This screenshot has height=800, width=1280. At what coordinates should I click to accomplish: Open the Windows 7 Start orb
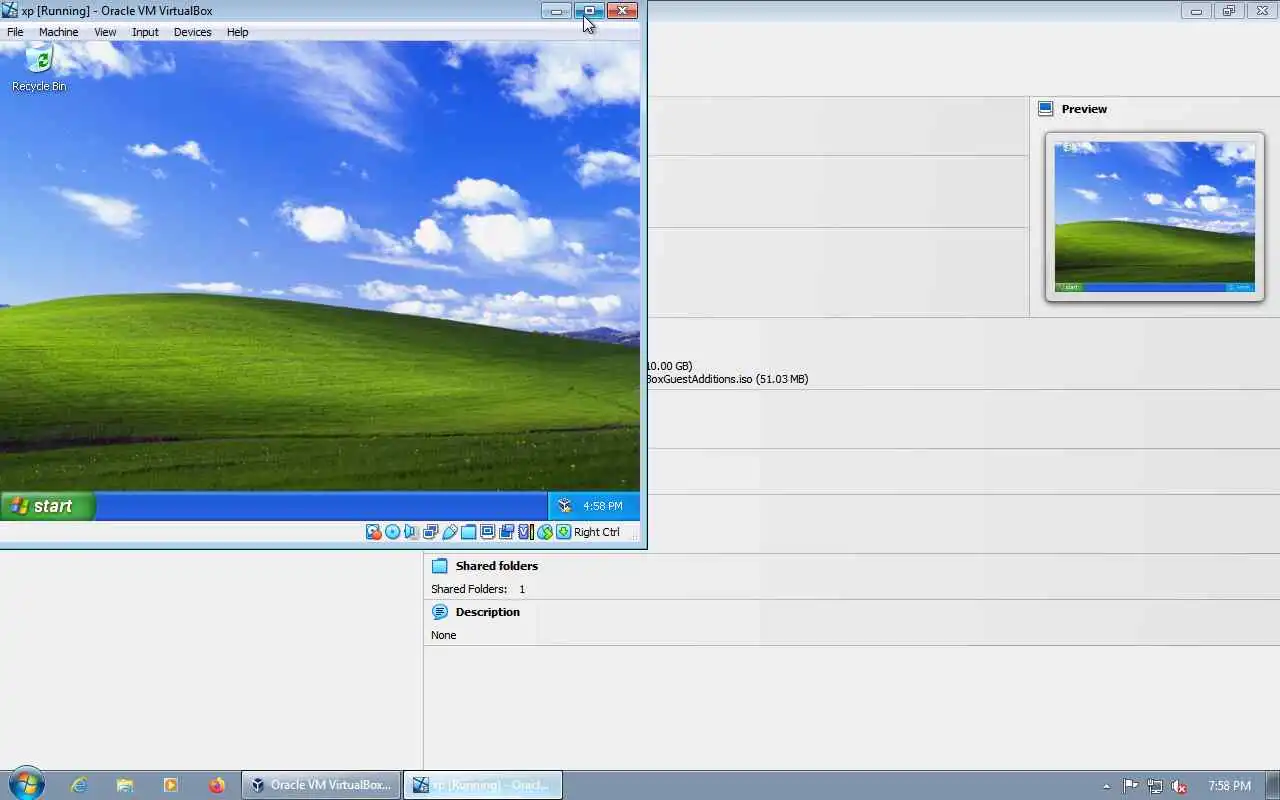click(26, 785)
